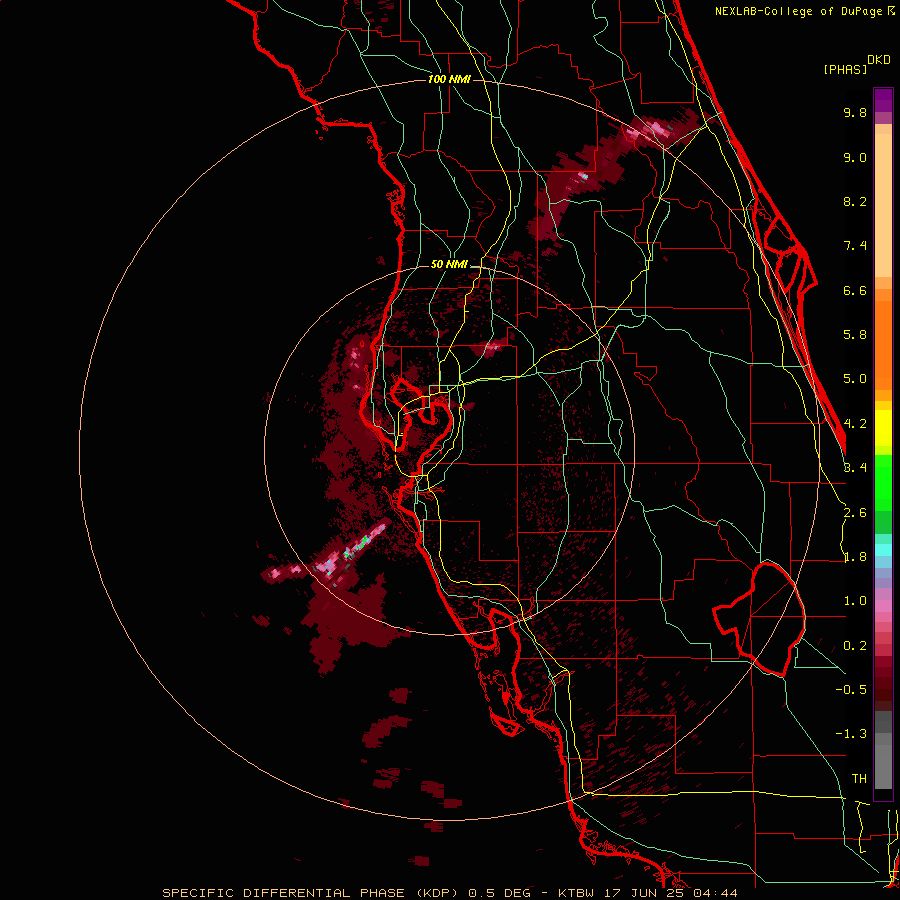Select the 9.0 color scale value
Viewport: 900px width, 900px height.
pyautogui.click(x=855, y=157)
